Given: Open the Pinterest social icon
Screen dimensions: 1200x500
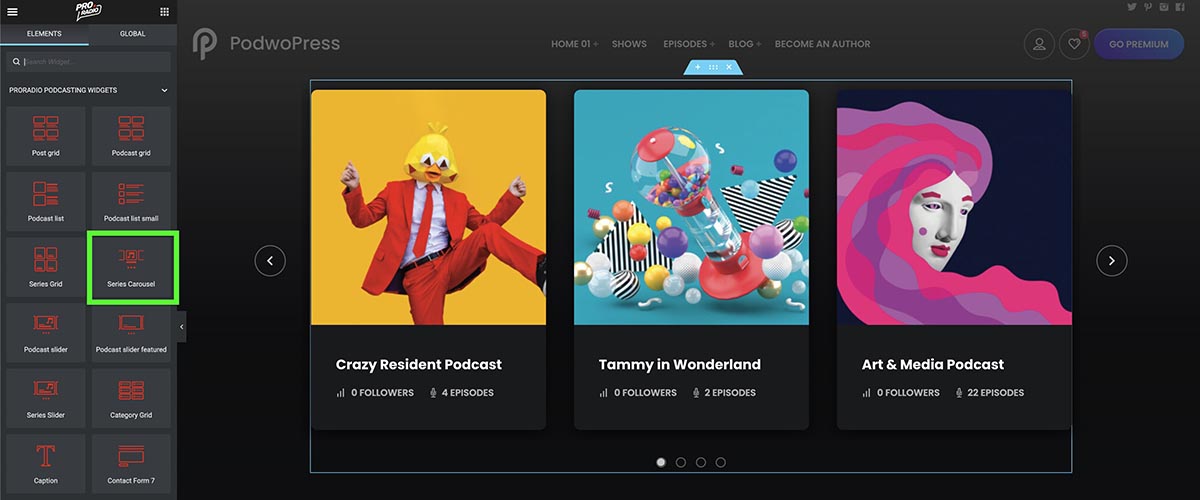Looking at the screenshot, I should (x=1148, y=7).
